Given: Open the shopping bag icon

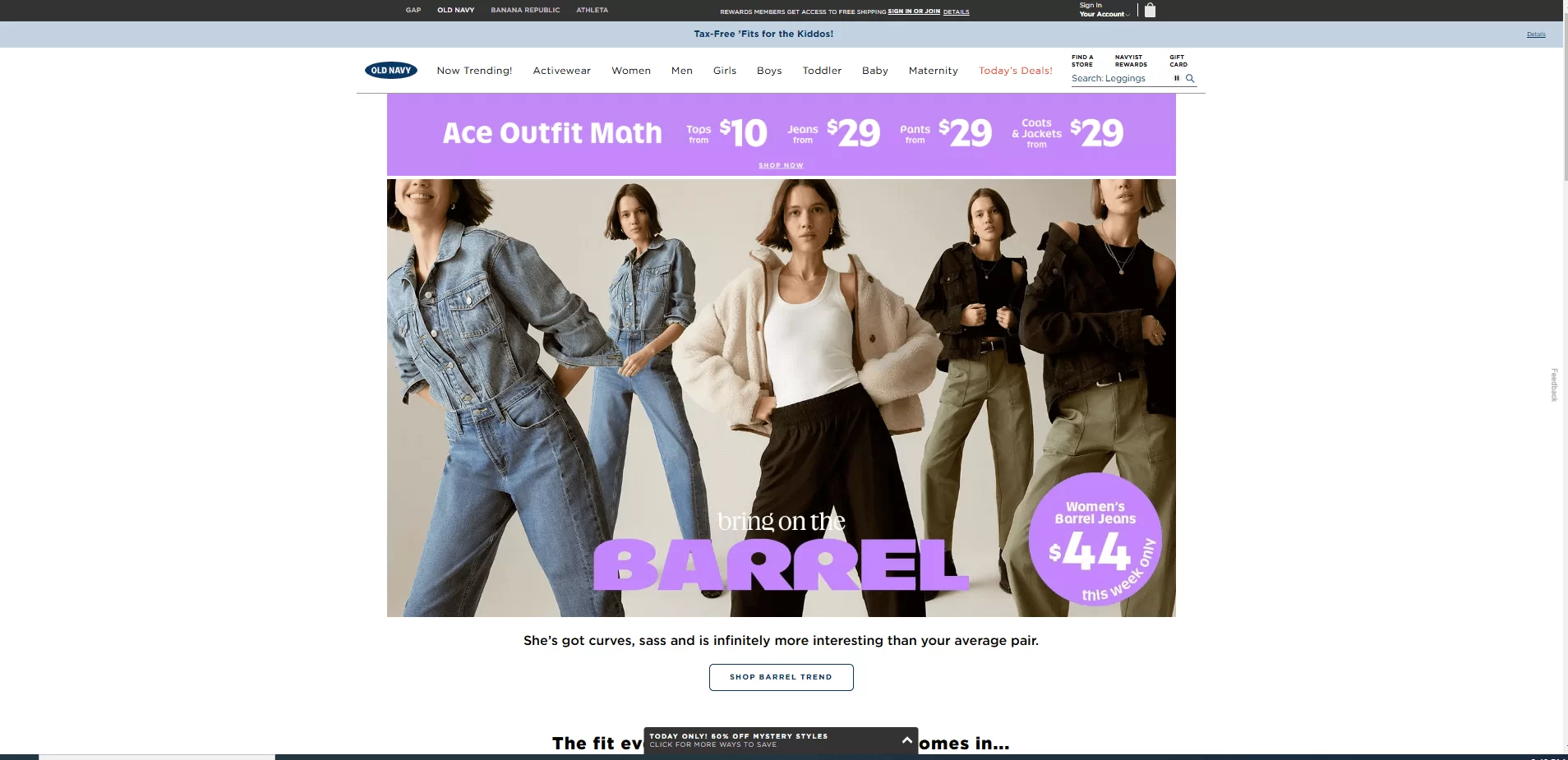Looking at the screenshot, I should [1150, 11].
